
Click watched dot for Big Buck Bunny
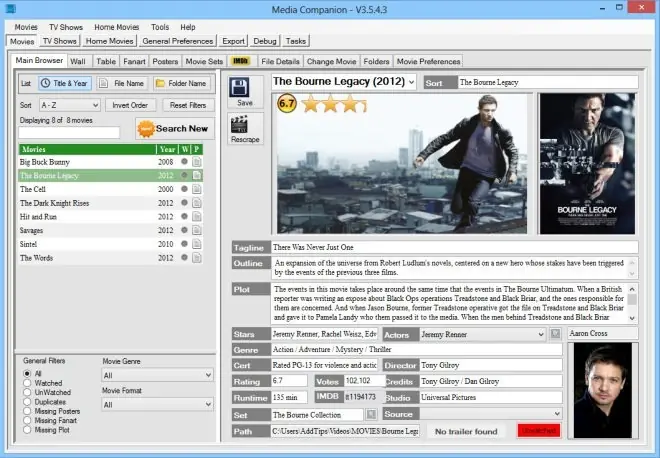coord(184,162)
